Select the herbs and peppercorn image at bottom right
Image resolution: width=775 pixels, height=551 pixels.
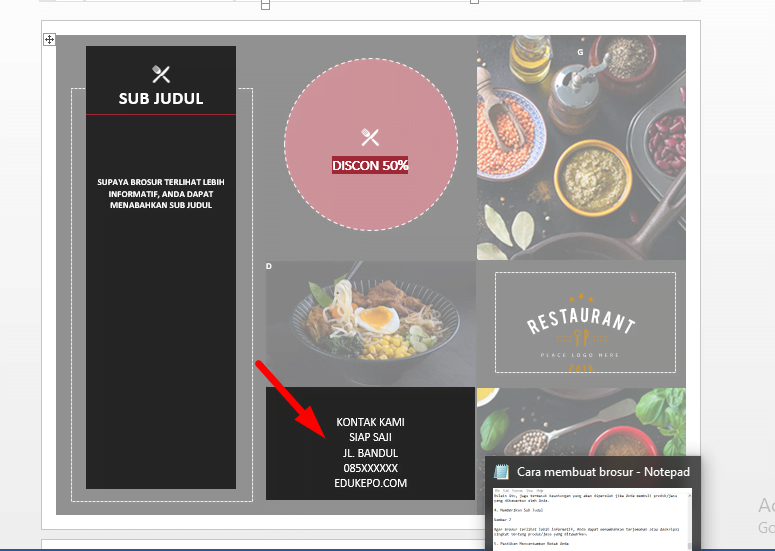(581, 420)
